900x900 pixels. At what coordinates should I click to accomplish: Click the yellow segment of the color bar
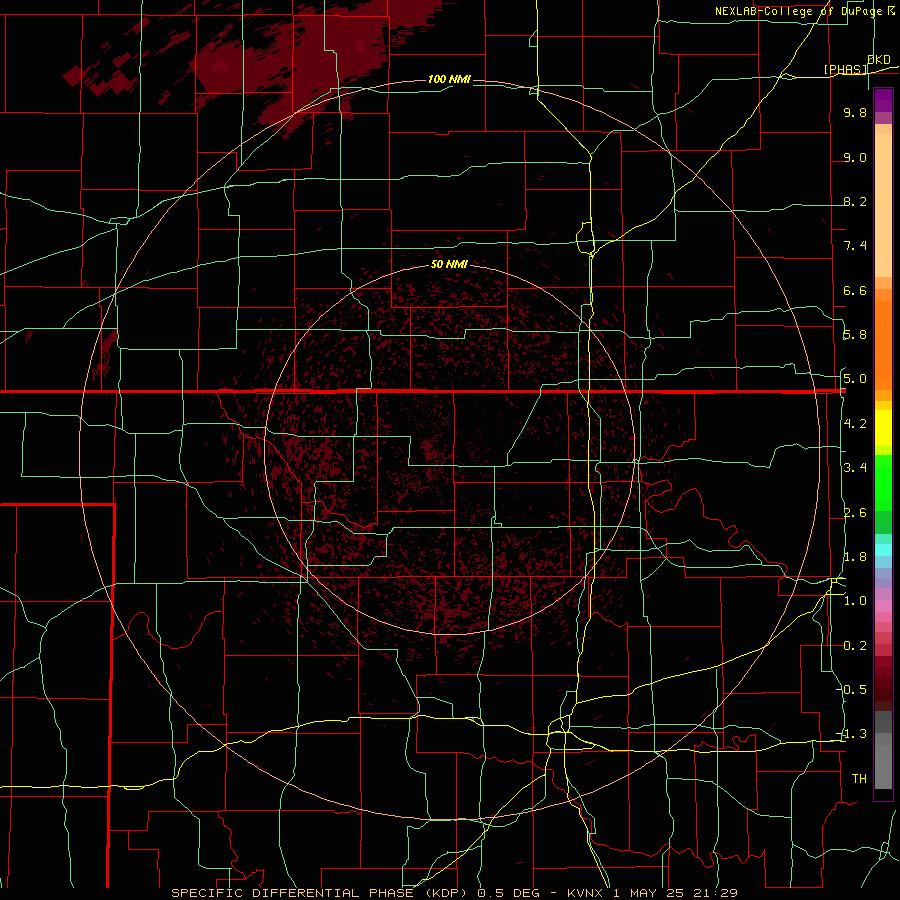coord(883,428)
